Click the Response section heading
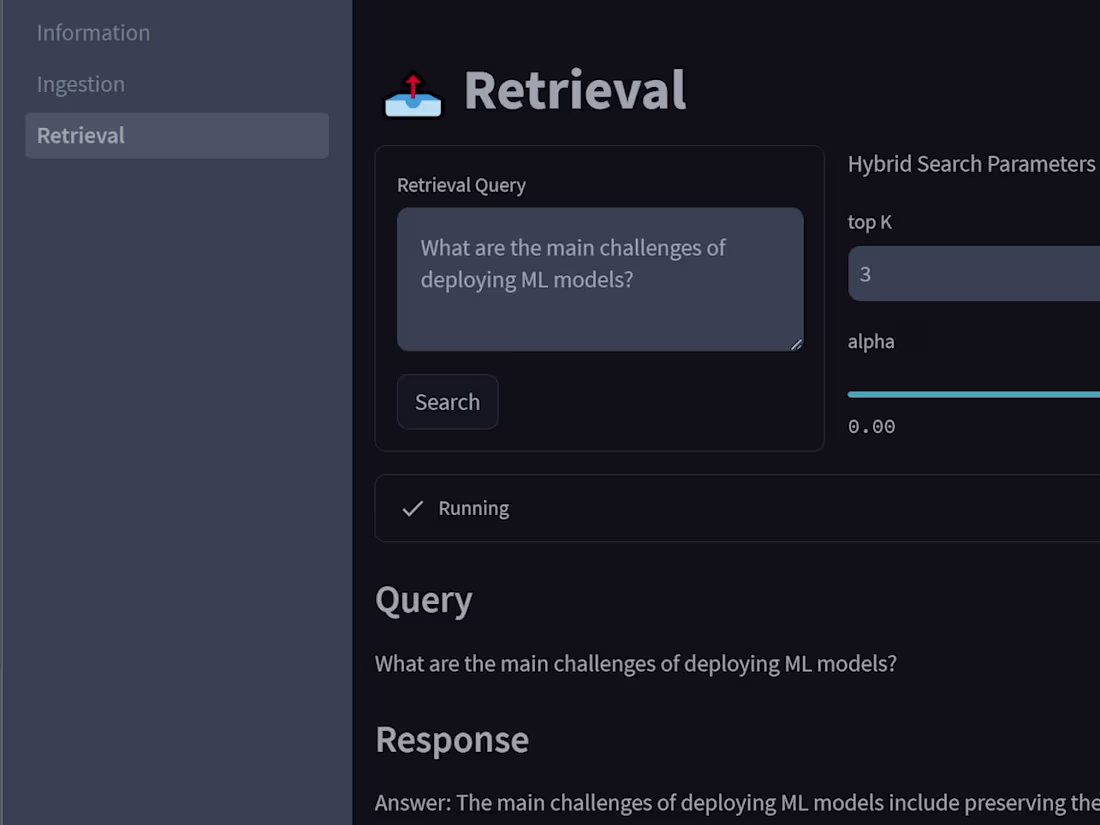This screenshot has width=1100, height=825. click(452, 739)
